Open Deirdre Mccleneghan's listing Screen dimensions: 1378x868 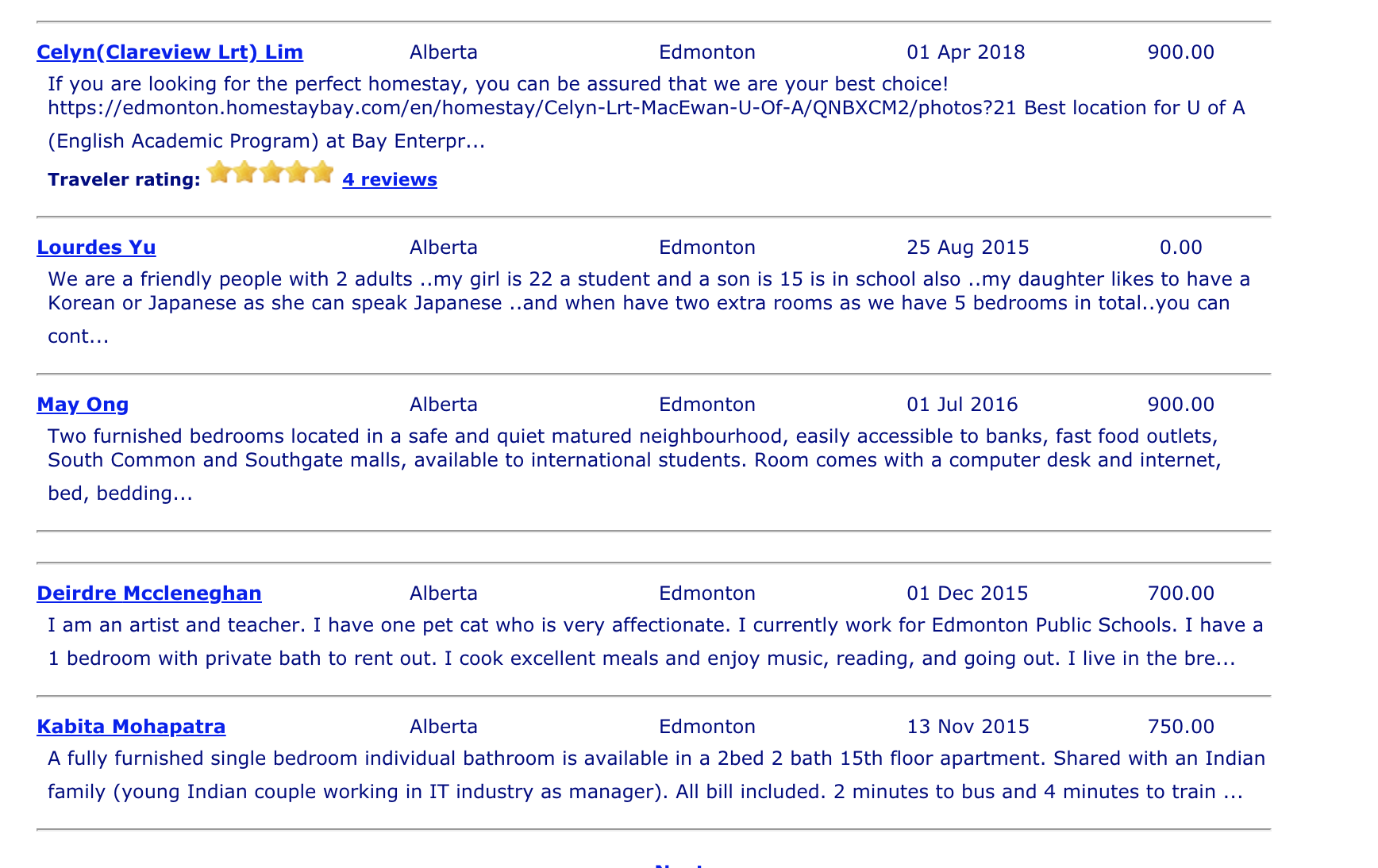[x=149, y=593]
